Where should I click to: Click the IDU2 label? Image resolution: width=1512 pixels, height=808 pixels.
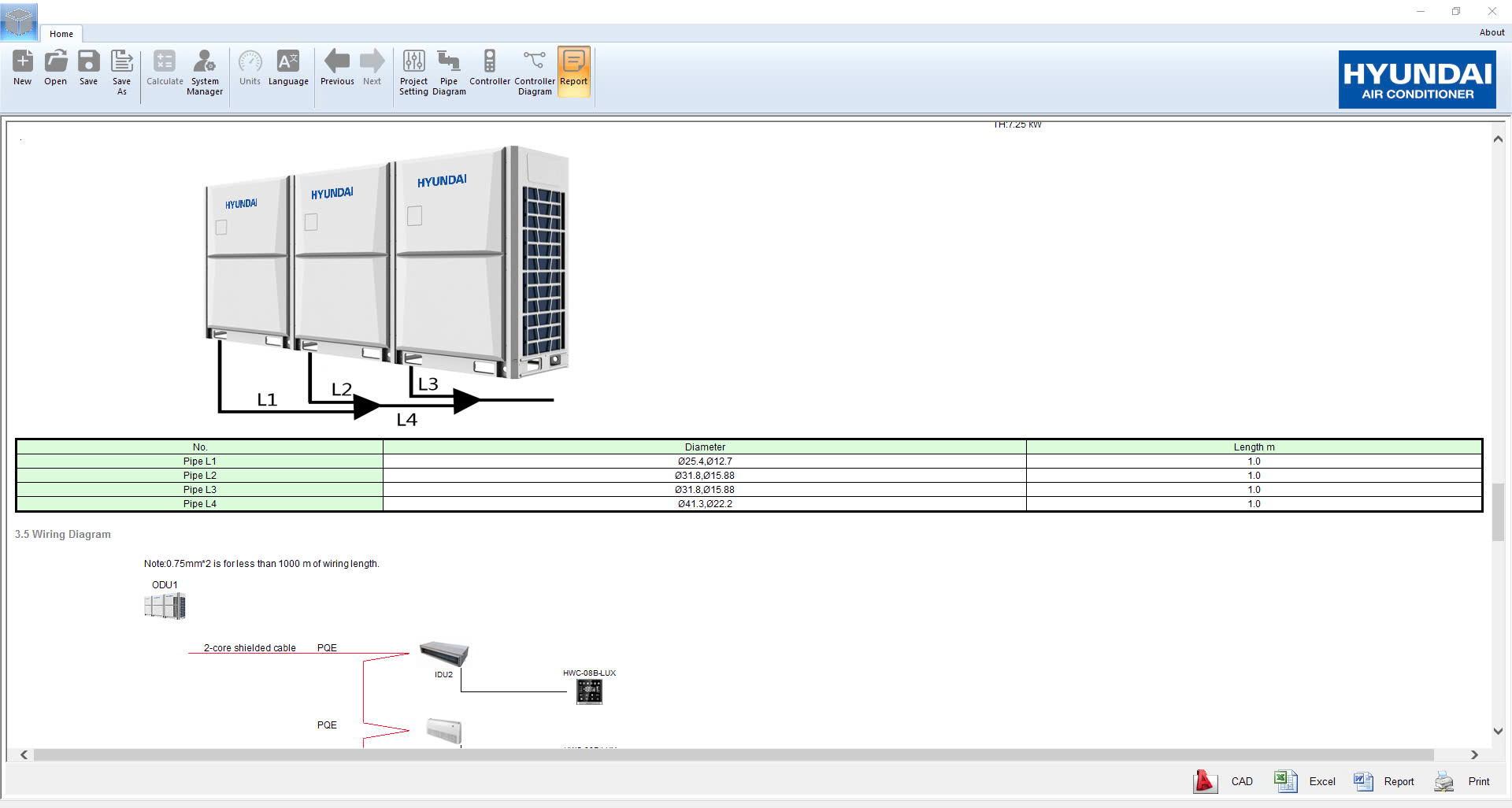tap(443, 675)
